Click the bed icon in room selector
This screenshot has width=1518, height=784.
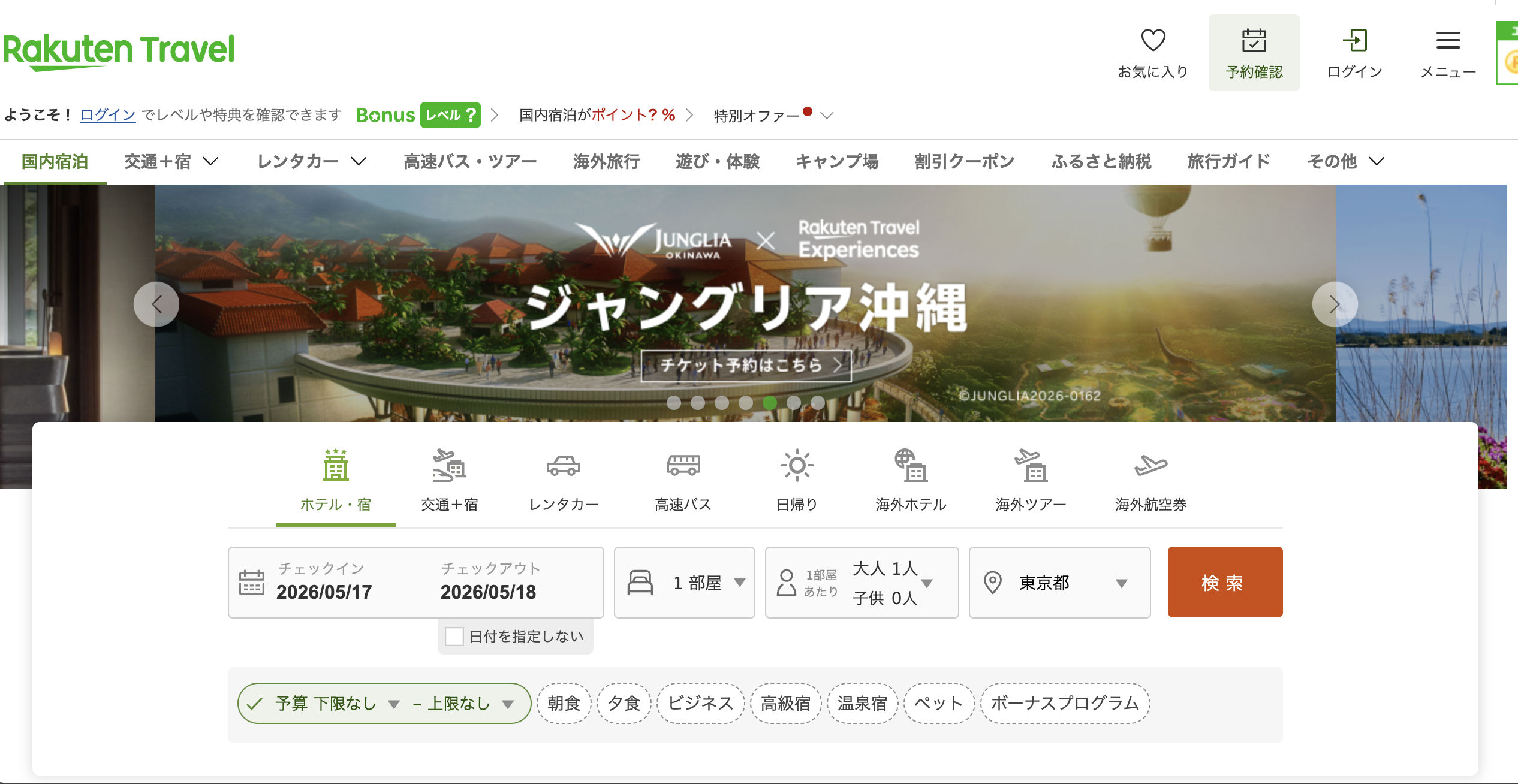click(x=640, y=582)
